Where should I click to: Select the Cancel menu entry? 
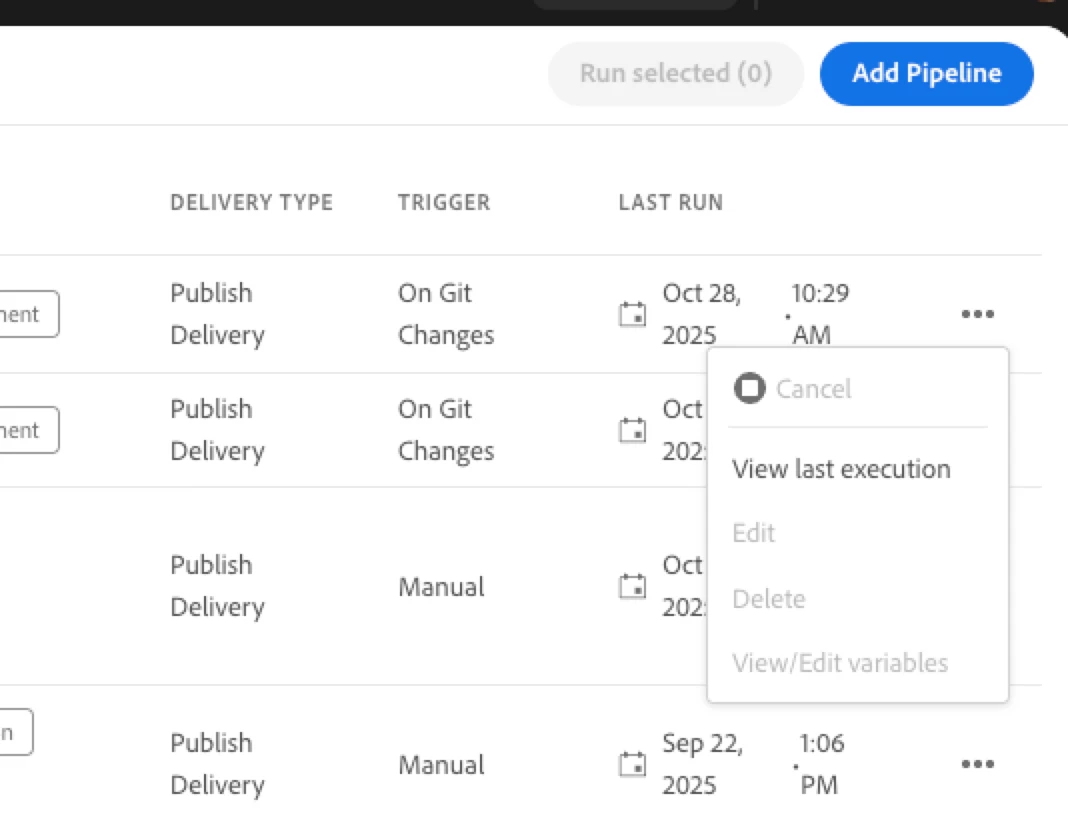coord(813,388)
